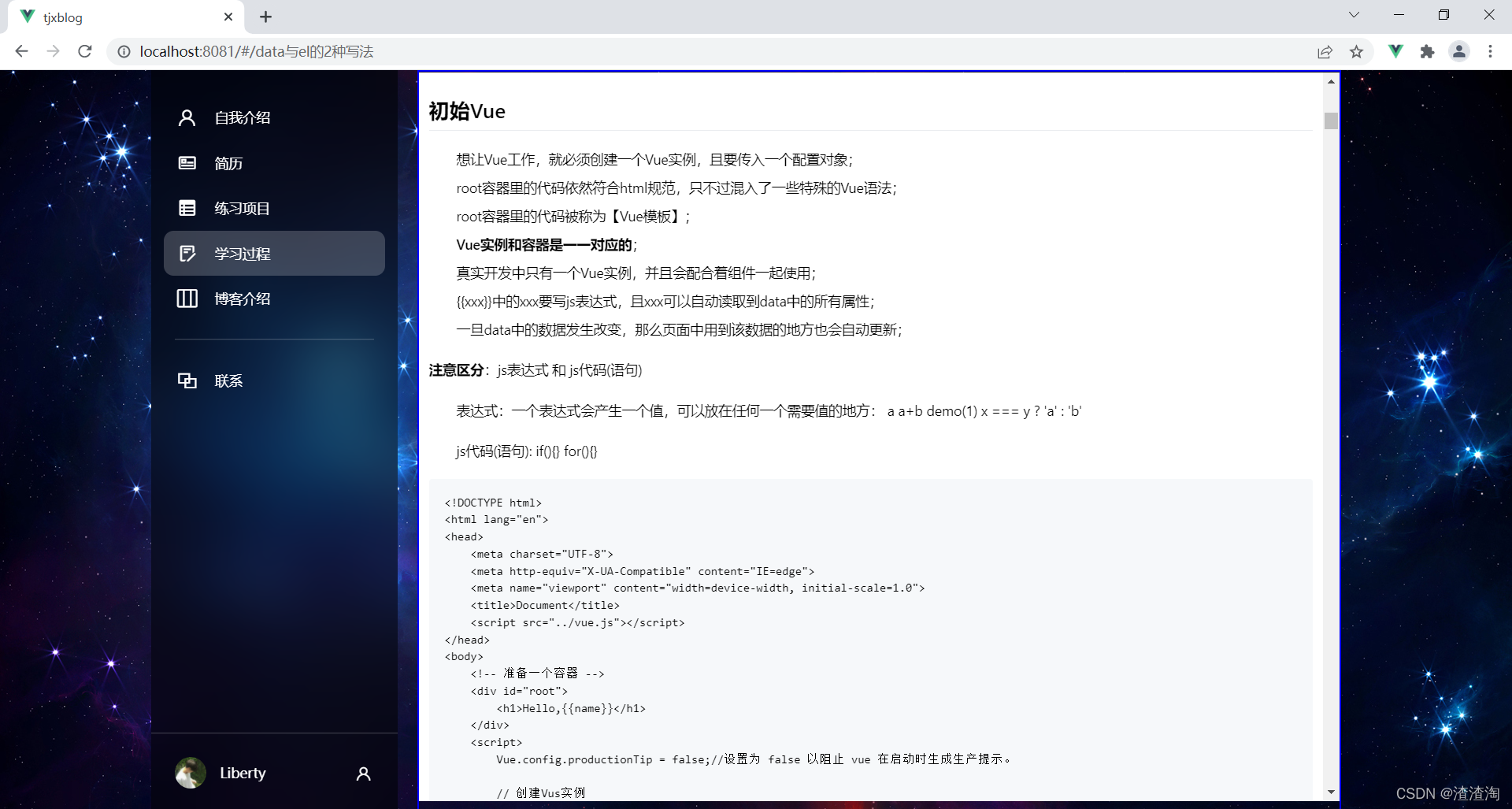The height and width of the screenshot is (809, 1512).
Task: Open the extensions puzzle icon
Action: pyautogui.click(x=1427, y=51)
